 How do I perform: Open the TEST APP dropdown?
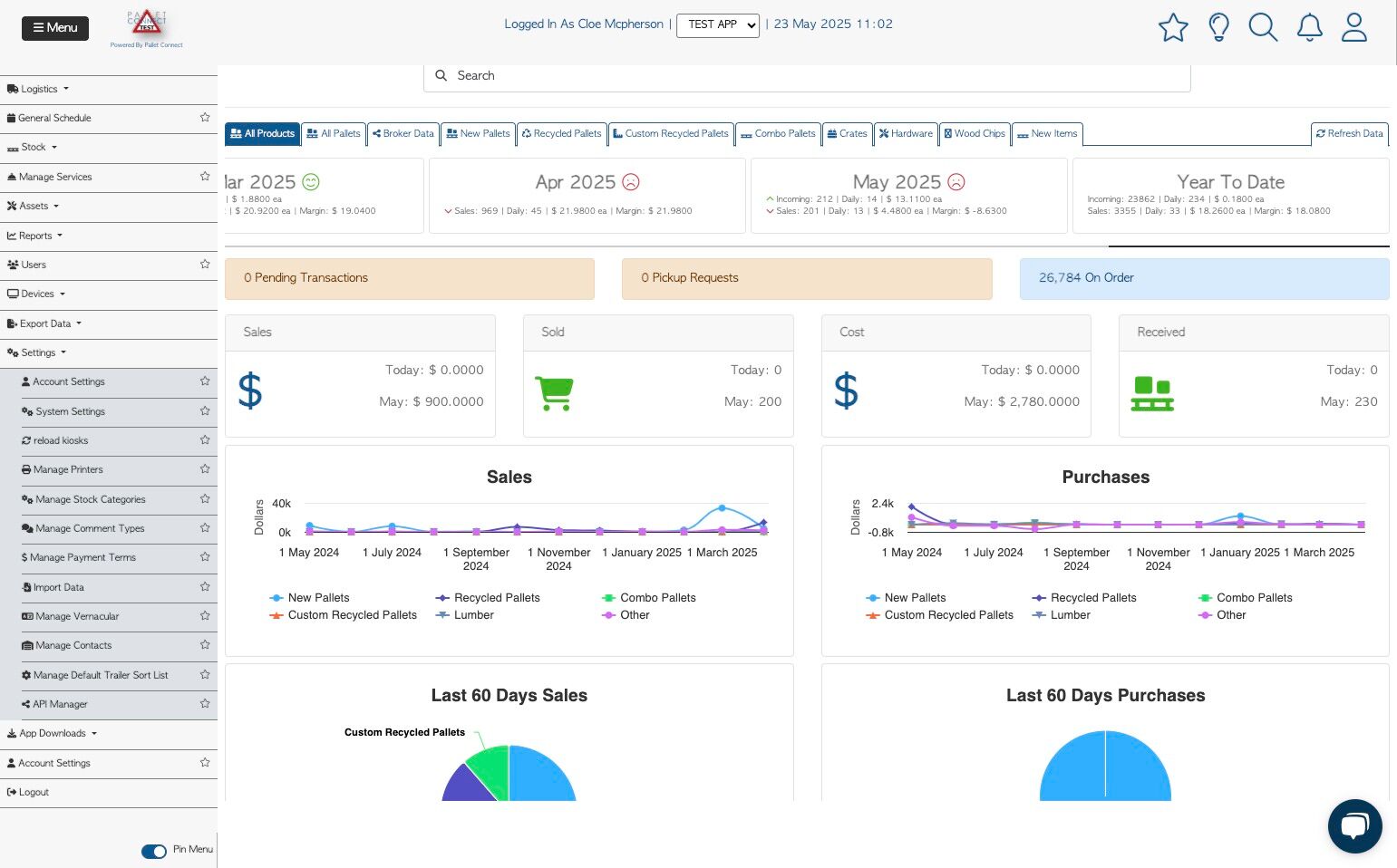point(718,25)
